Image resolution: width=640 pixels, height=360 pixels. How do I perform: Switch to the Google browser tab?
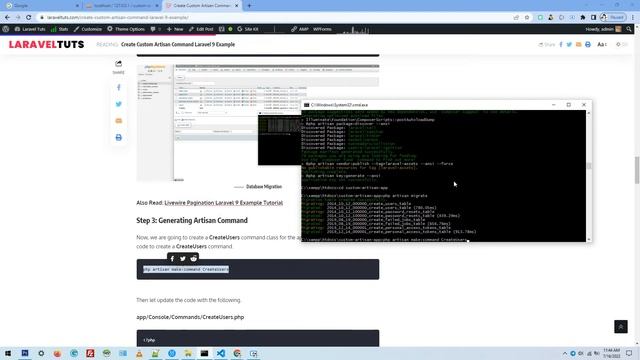41,6
